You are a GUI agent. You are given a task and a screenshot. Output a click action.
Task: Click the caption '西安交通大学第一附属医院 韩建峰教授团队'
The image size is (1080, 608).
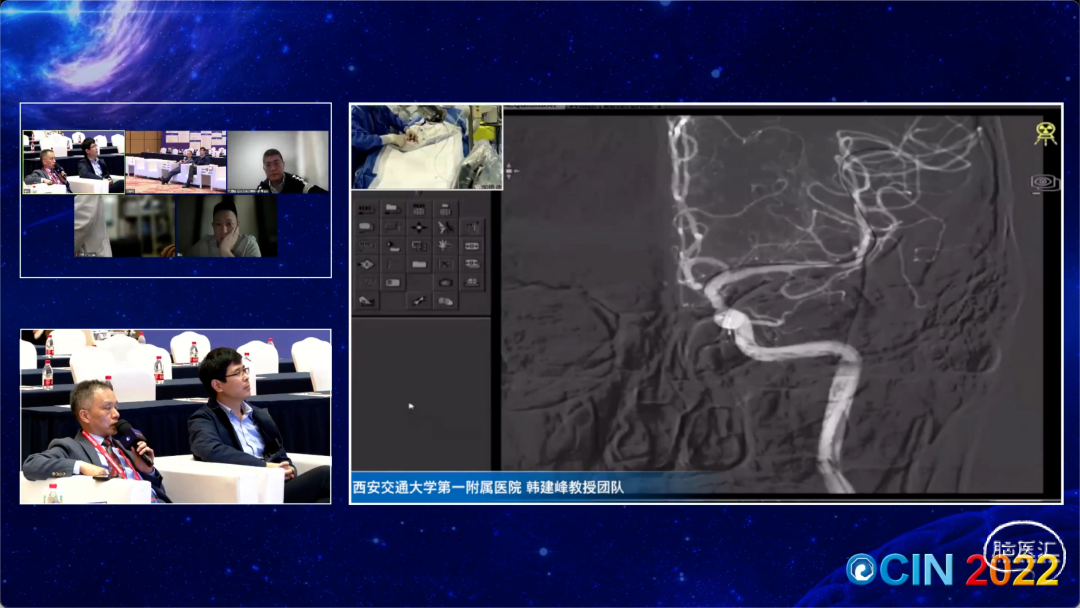(488, 488)
